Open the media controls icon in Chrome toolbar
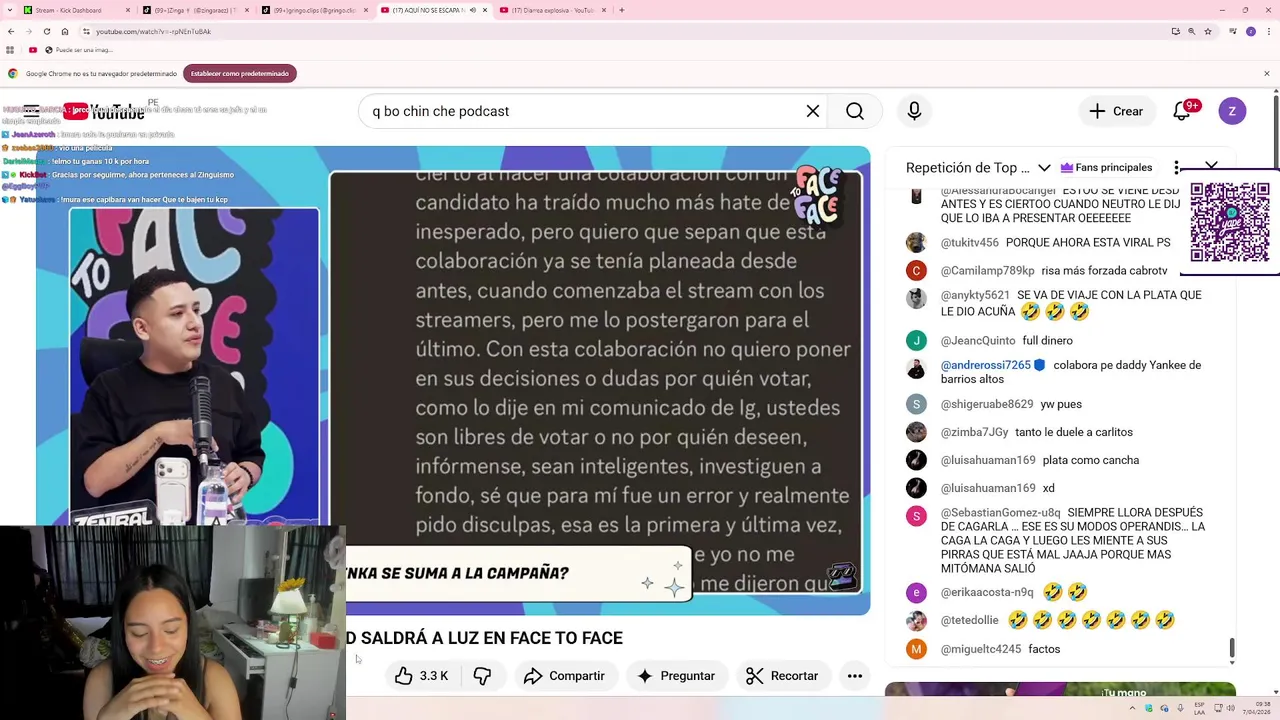This screenshot has height=720, width=1280. [x=1231, y=31]
